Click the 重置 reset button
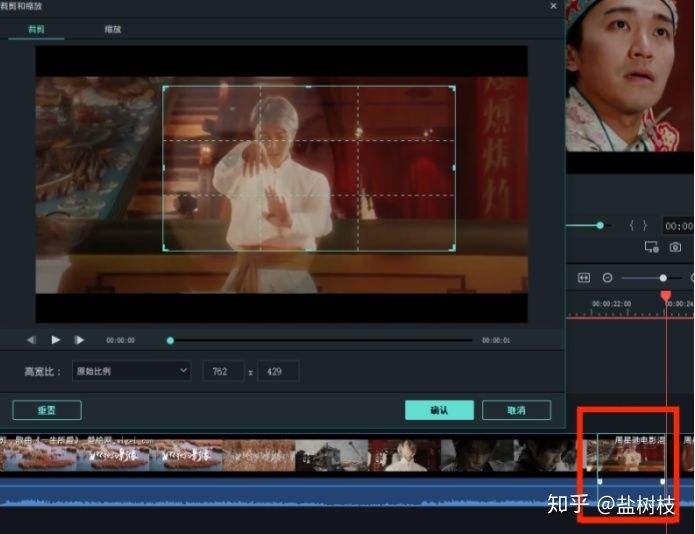Image resolution: width=695 pixels, height=534 pixels. pos(47,410)
